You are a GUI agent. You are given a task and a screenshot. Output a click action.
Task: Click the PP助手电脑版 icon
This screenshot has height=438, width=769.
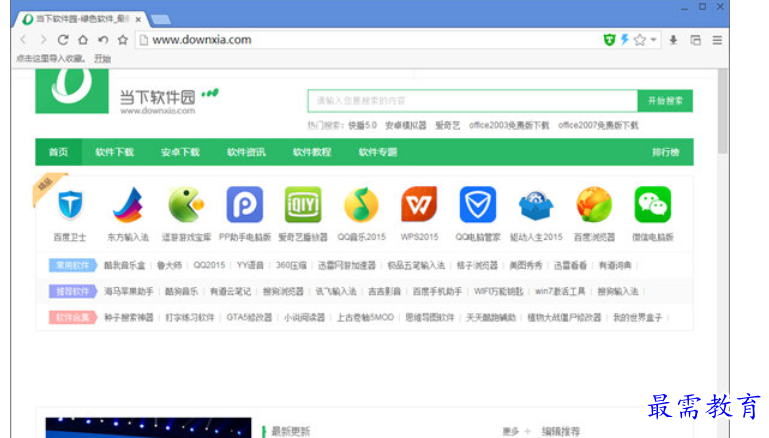click(245, 205)
